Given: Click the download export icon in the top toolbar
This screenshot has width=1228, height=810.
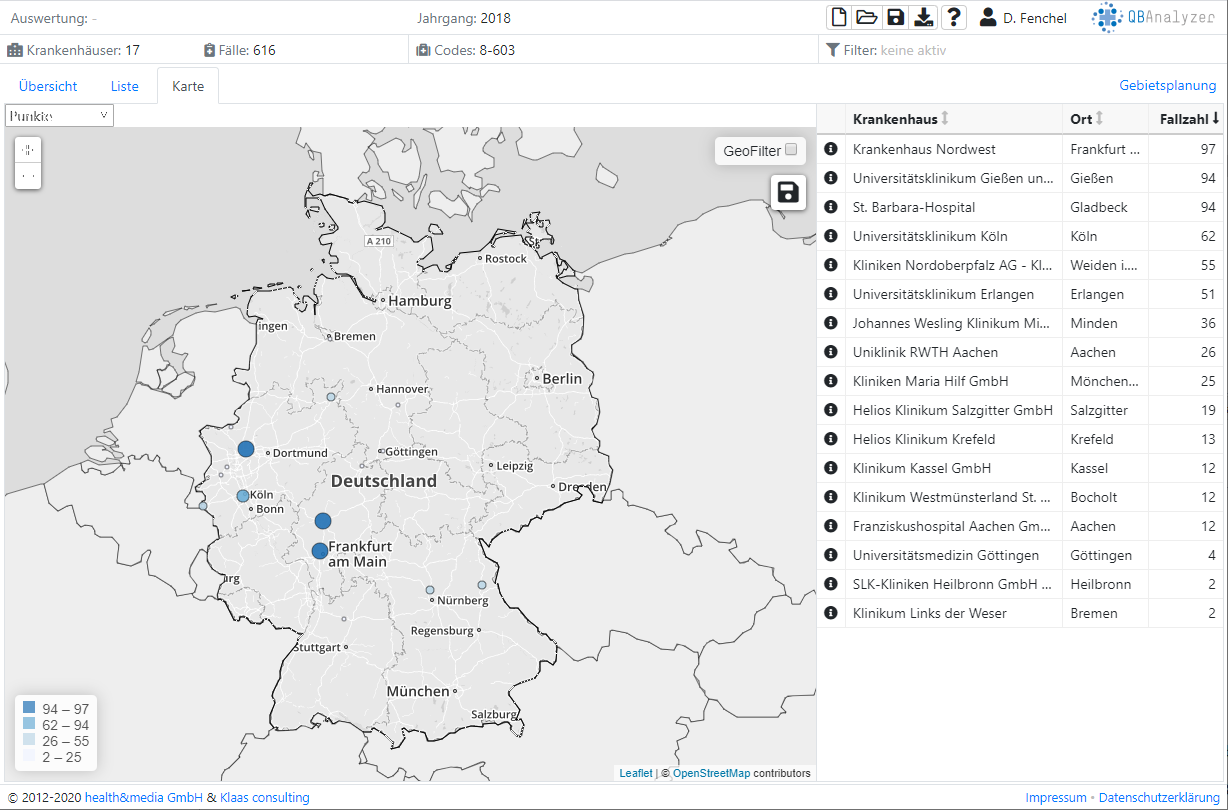Looking at the screenshot, I should [925, 17].
